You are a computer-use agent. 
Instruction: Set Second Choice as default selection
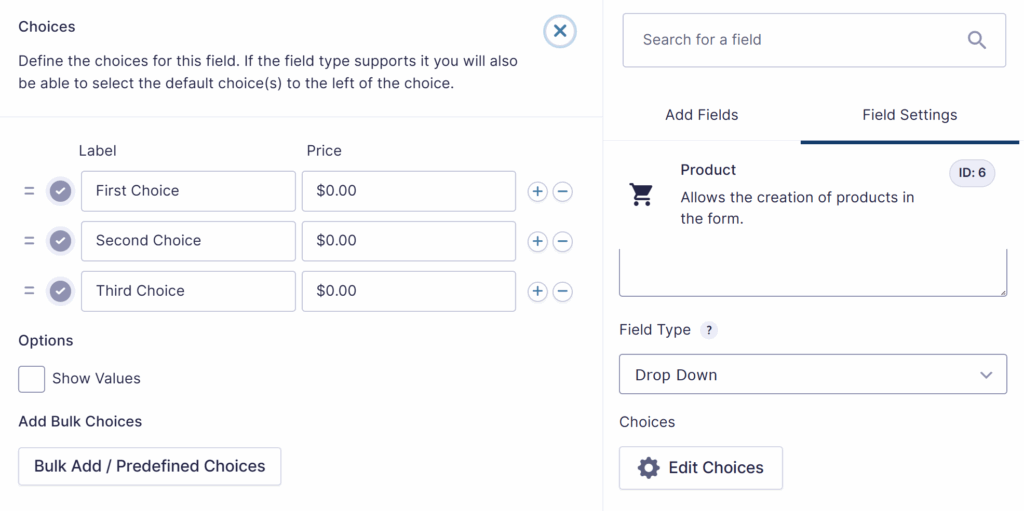(60, 241)
